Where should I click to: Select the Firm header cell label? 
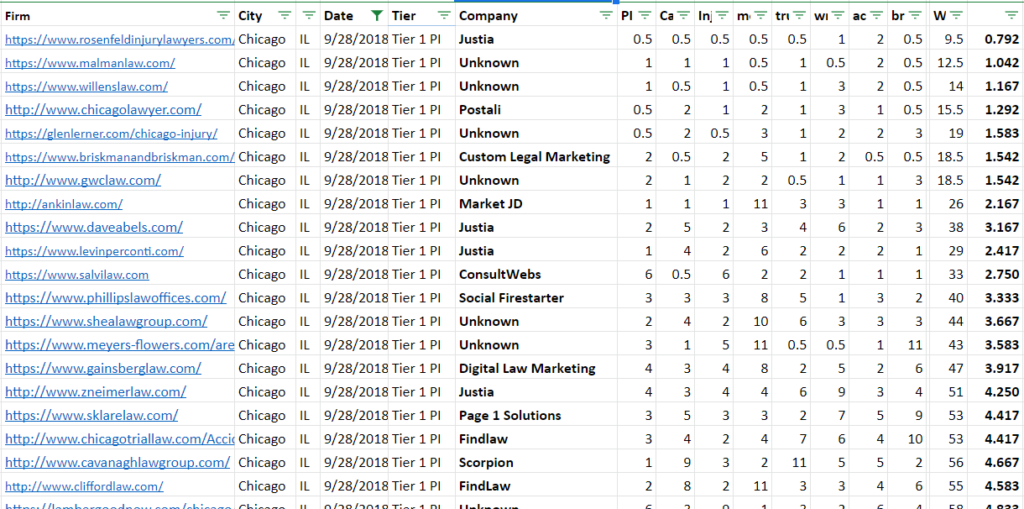(18, 16)
